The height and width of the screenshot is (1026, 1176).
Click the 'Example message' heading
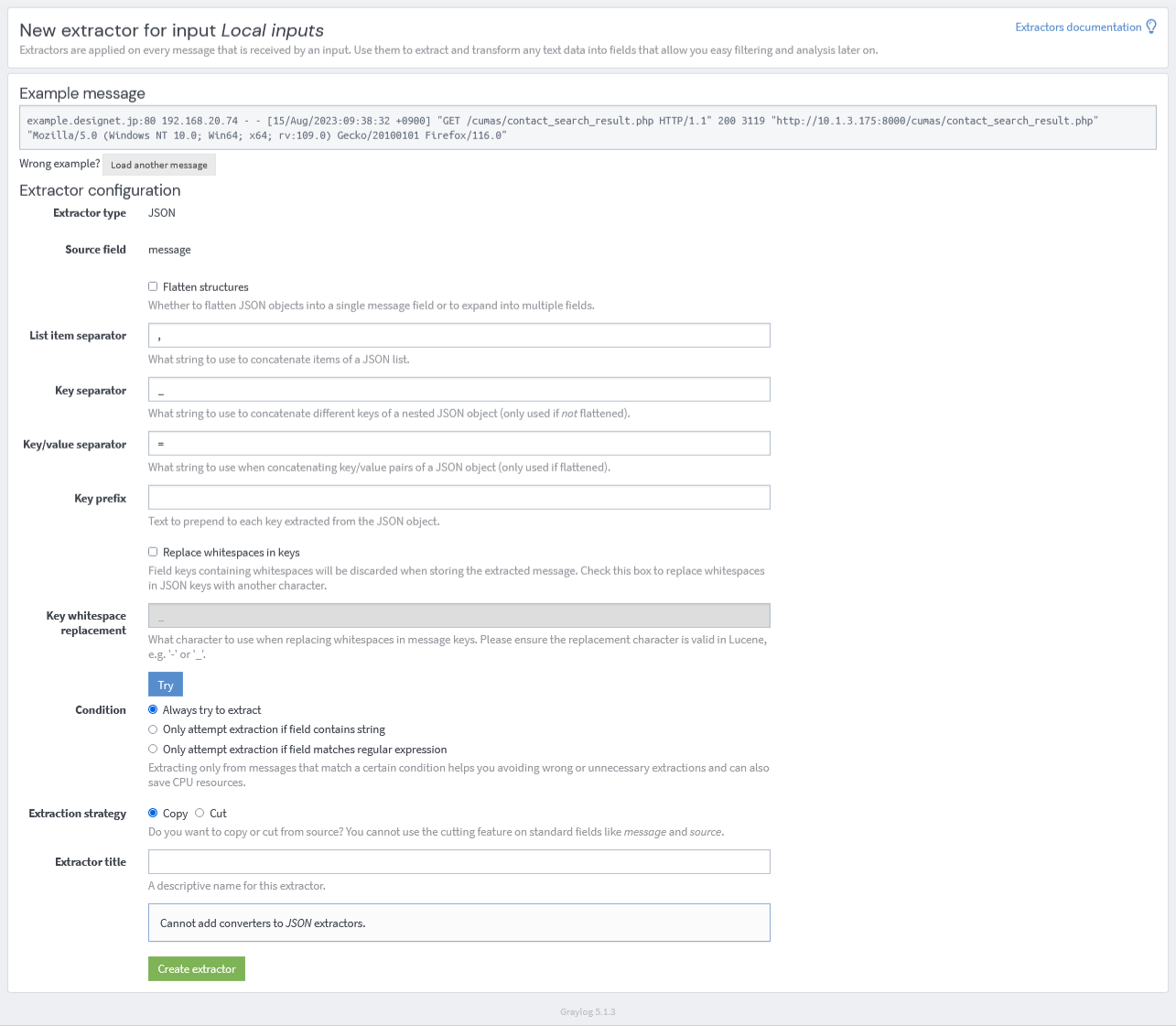[x=82, y=93]
